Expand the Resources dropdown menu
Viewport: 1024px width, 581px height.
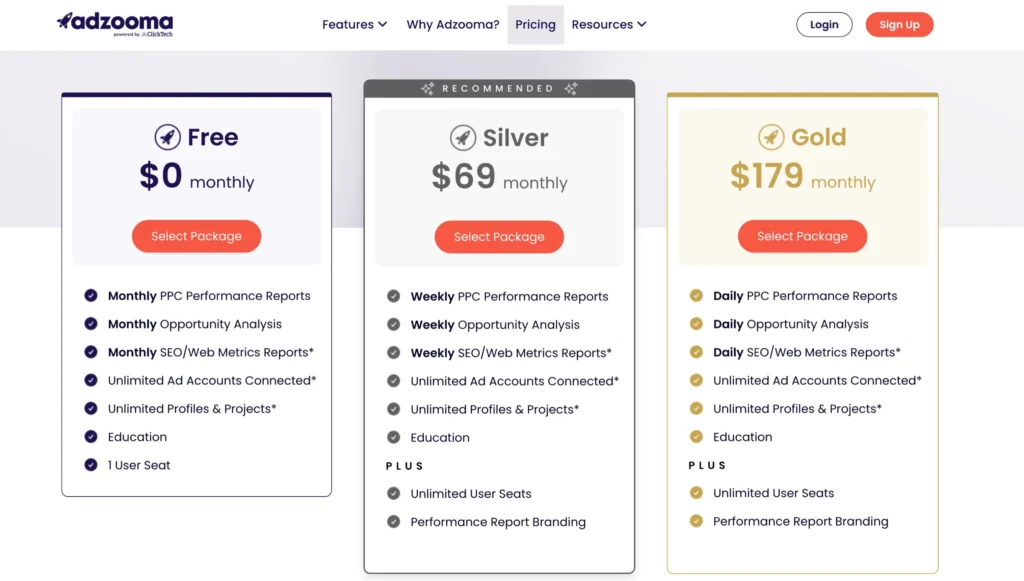(x=609, y=25)
